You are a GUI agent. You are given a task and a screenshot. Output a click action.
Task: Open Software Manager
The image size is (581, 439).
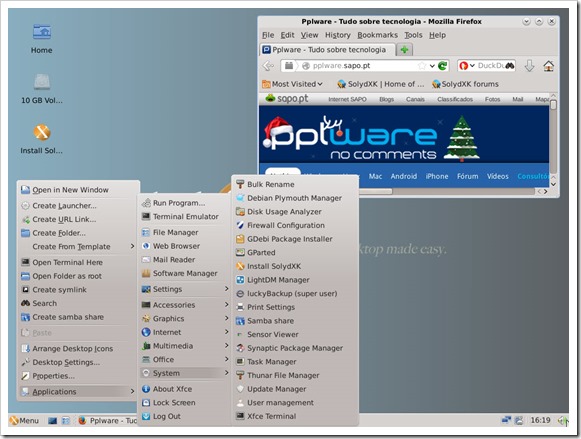[x=185, y=273]
